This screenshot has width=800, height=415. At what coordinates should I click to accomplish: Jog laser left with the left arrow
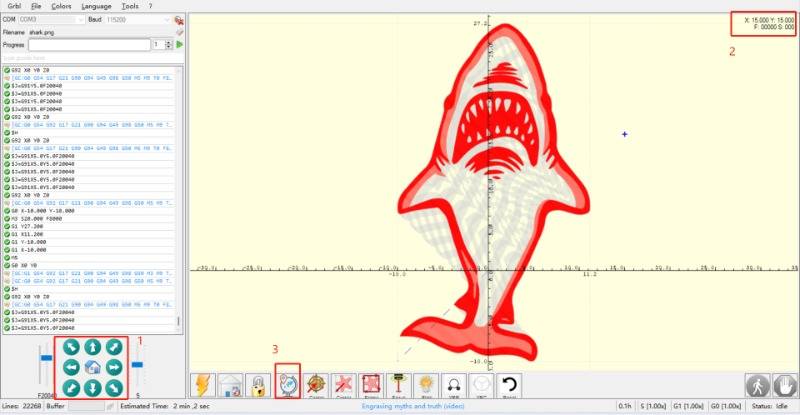pos(71,367)
